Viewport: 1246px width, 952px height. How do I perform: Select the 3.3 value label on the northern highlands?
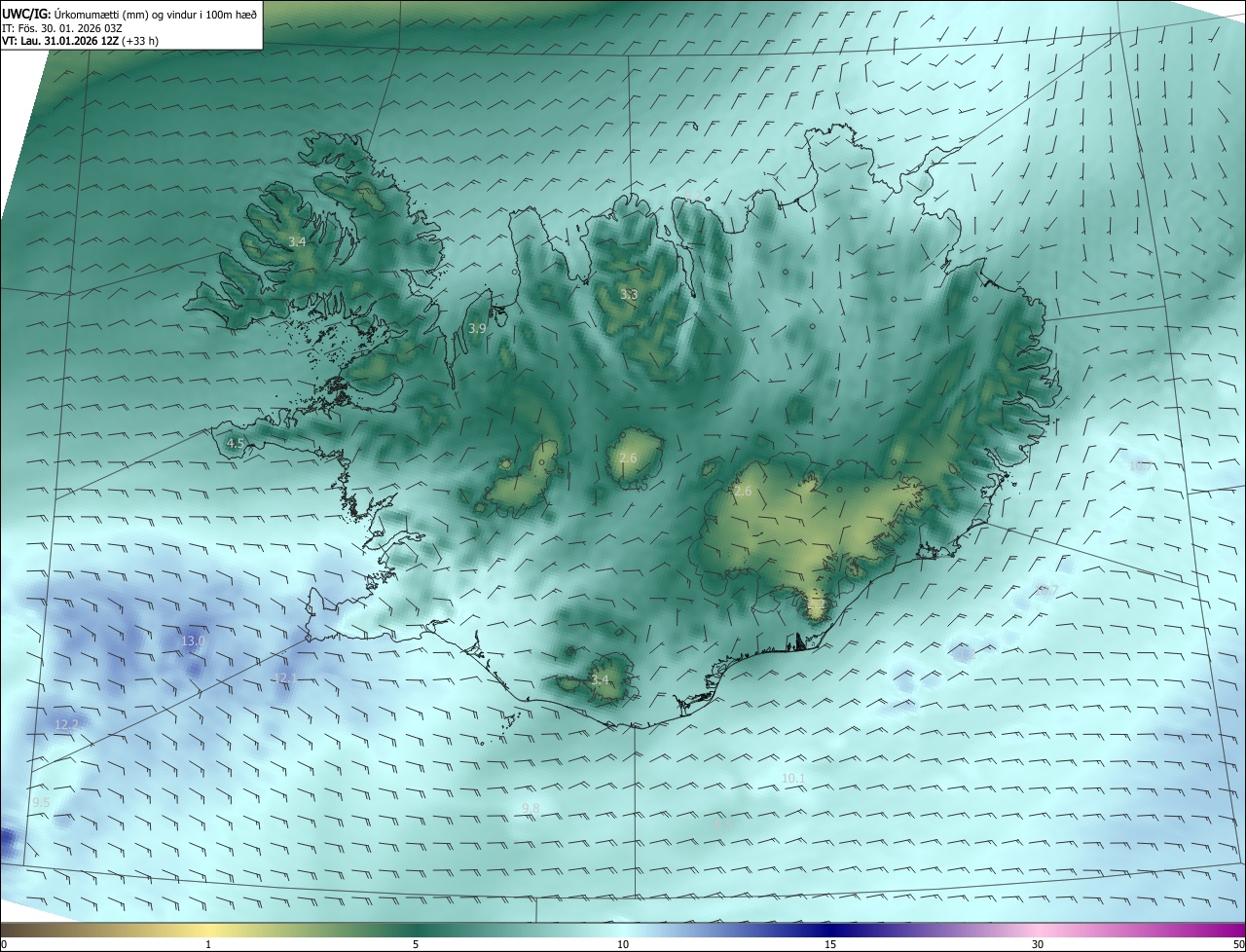tap(629, 294)
